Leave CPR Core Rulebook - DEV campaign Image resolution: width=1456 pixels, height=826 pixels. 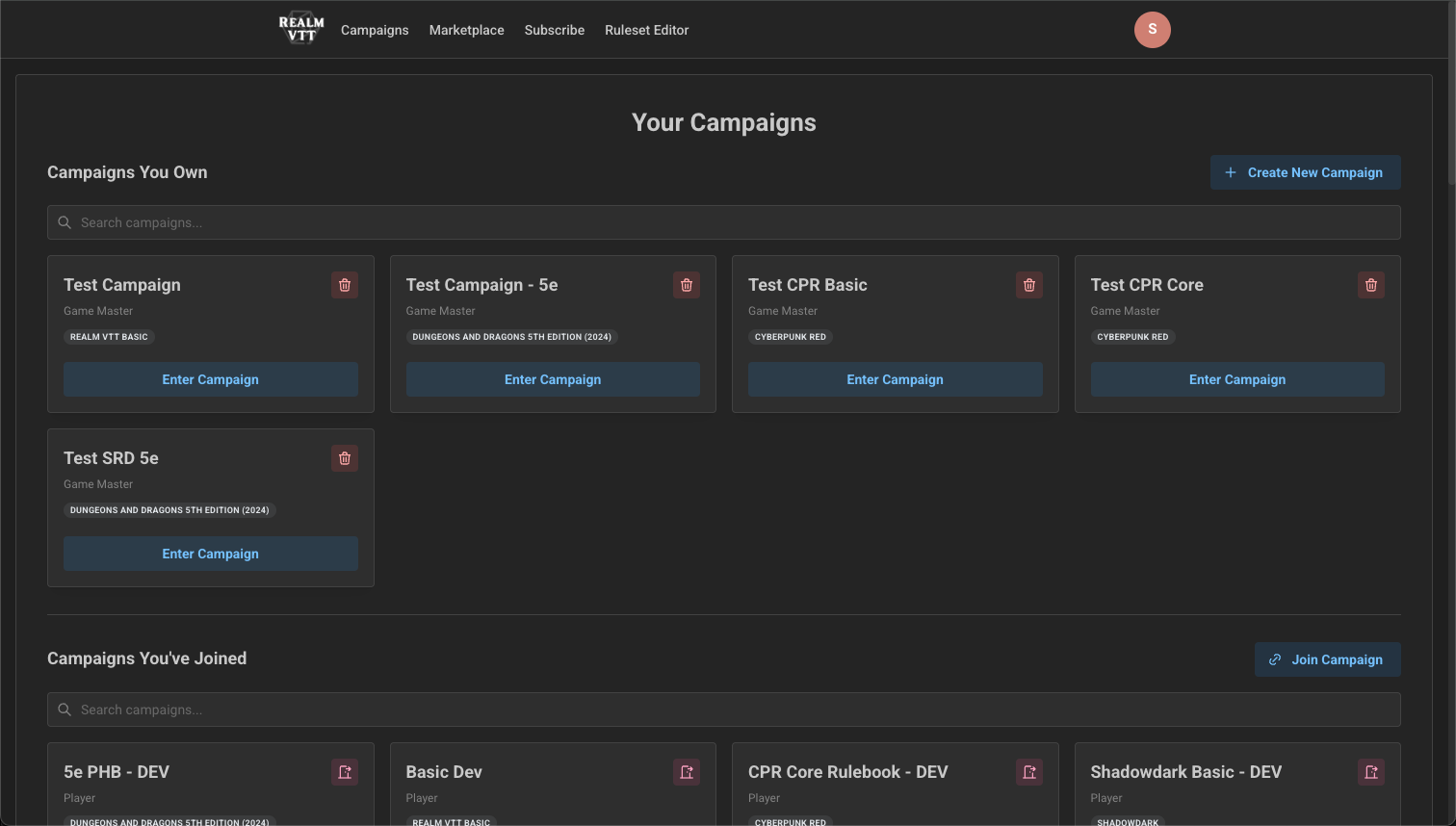(x=1029, y=772)
